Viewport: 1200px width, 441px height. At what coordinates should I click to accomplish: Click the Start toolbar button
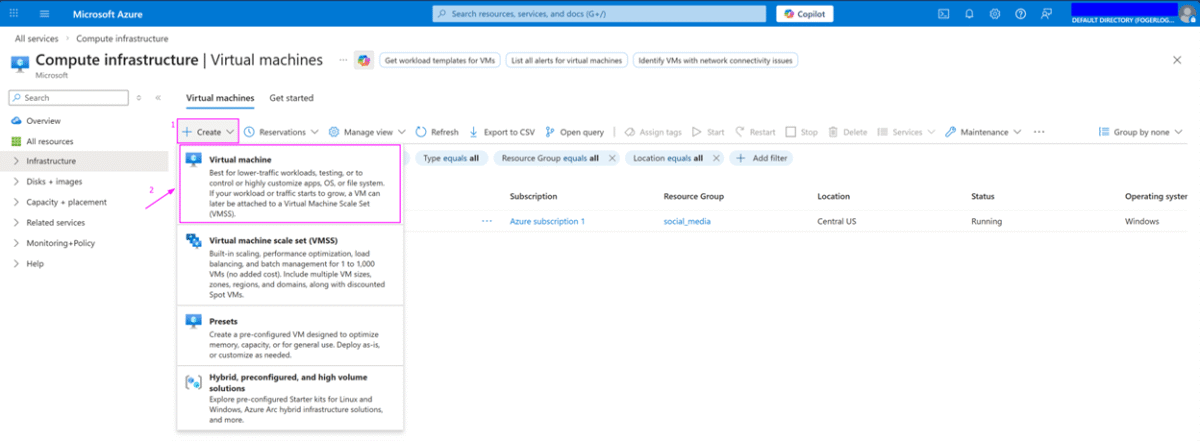tap(708, 131)
